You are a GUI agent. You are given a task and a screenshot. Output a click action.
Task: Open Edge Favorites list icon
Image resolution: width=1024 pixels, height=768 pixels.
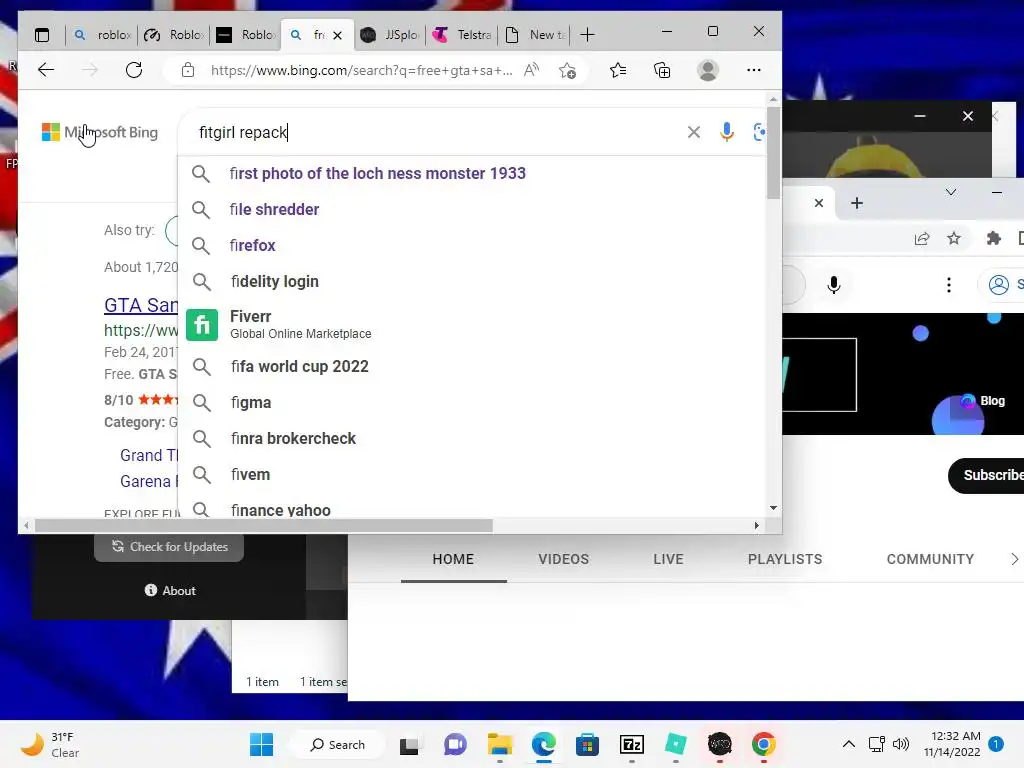click(618, 70)
